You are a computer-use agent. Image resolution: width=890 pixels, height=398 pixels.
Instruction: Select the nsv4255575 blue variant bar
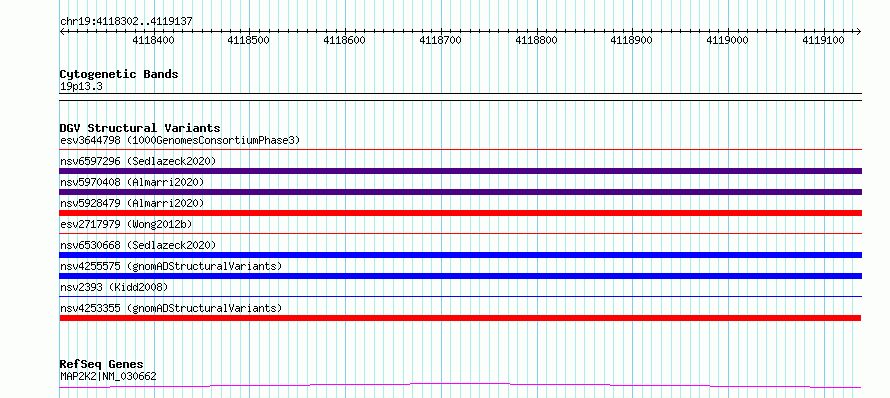coord(460,276)
